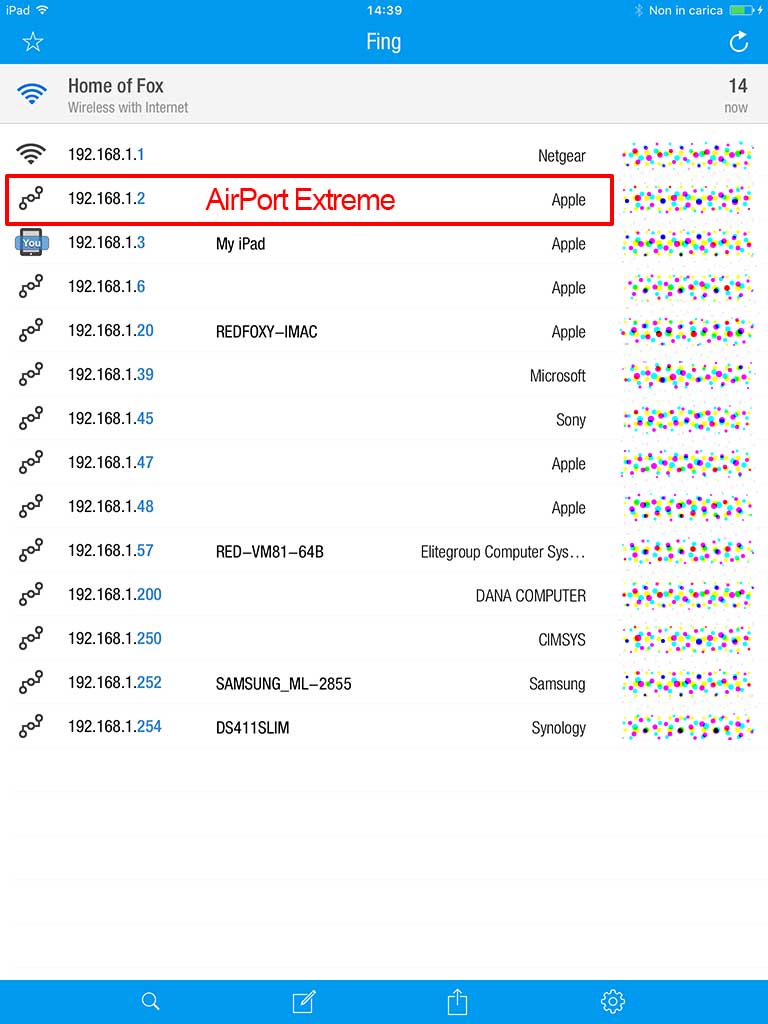Image resolution: width=768 pixels, height=1024 pixels.
Task: Tap the node icon for 192.168.1.254
Action: click(x=31, y=726)
